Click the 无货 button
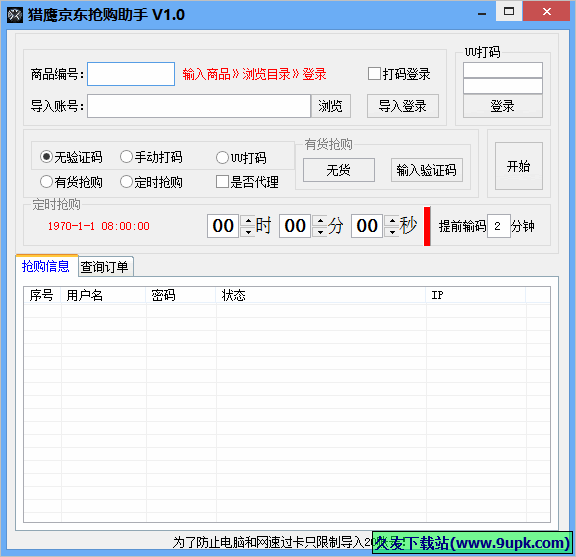 pos(339,170)
